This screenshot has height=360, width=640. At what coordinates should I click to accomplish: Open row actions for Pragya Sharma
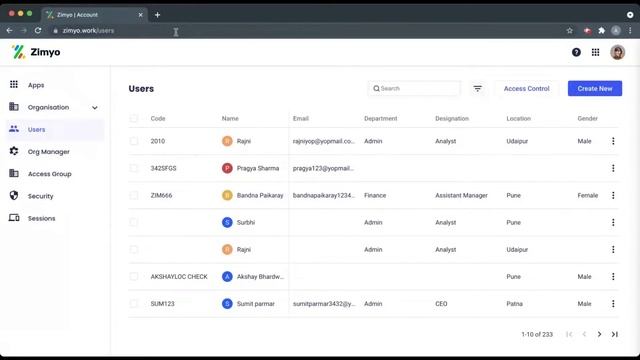613,168
